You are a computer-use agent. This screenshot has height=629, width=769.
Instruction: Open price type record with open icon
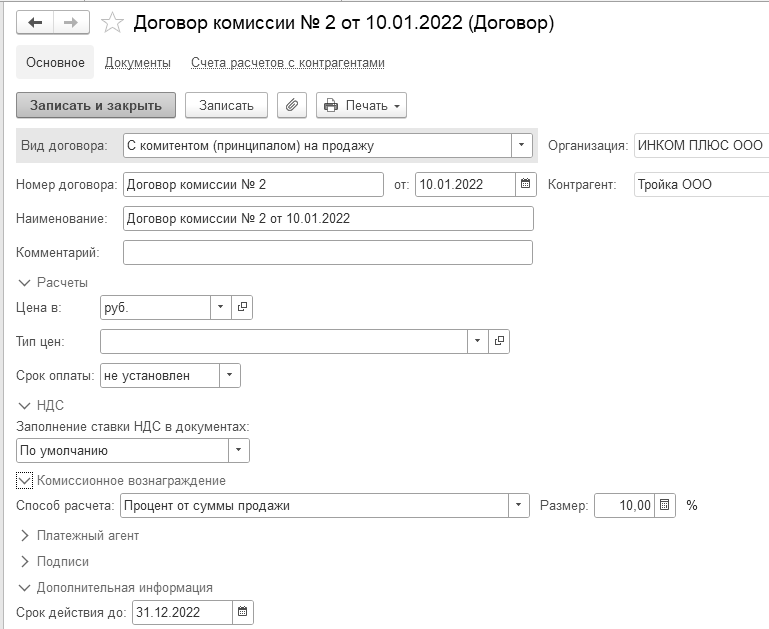coord(500,341)
